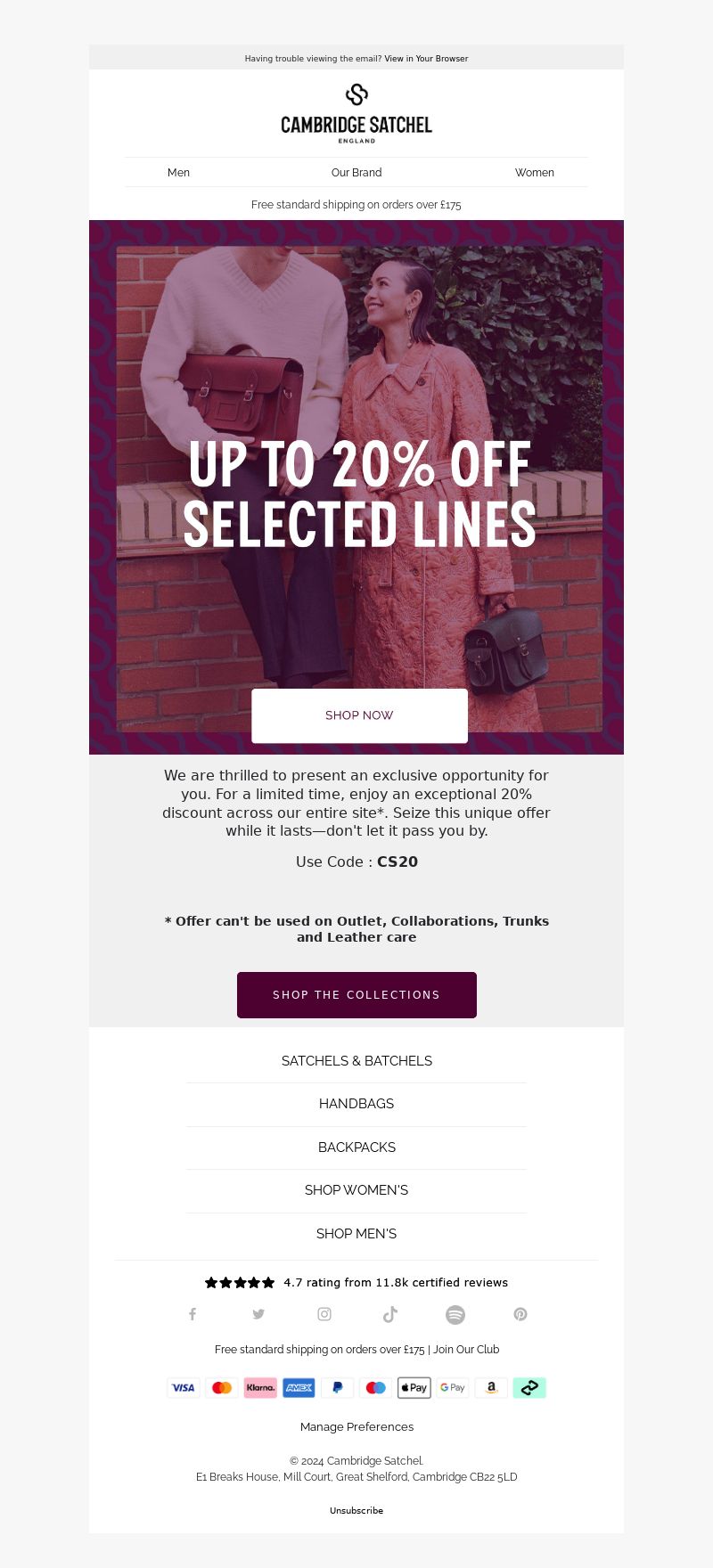The height and width of the screenshot is (1568, 713).
Task: Open the Pinterest icon
Action: [x=520, y=1314]
